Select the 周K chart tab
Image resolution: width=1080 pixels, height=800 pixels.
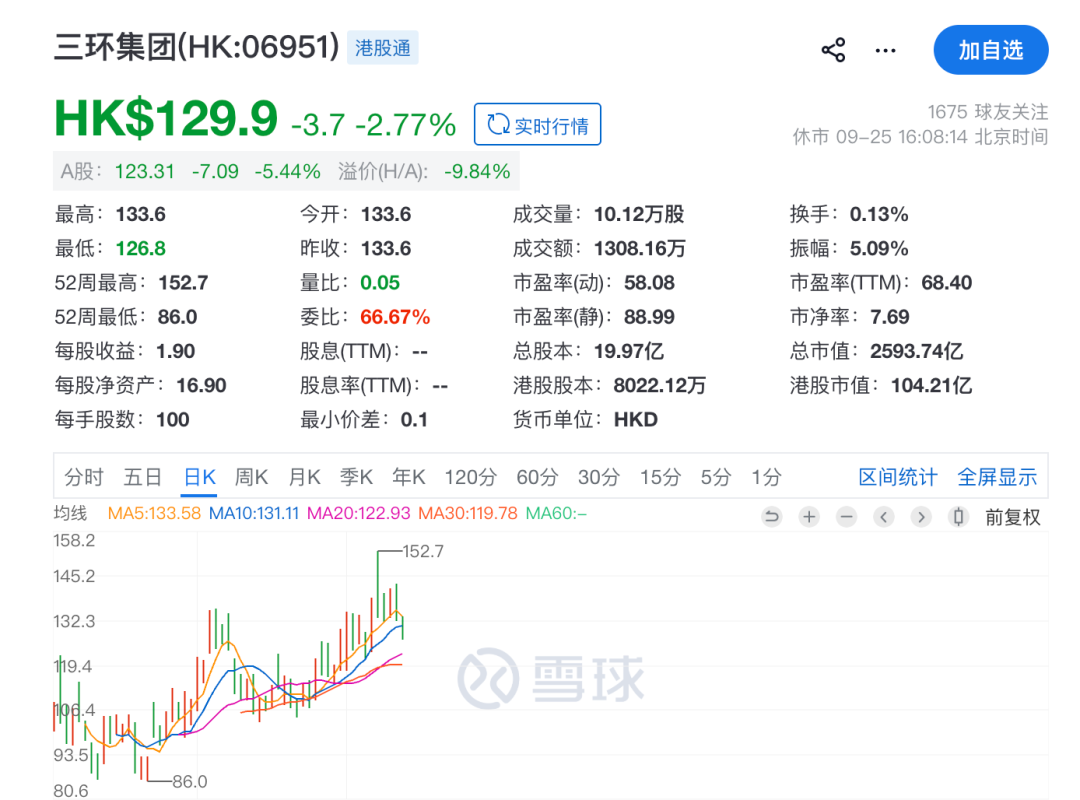[251, 477]
